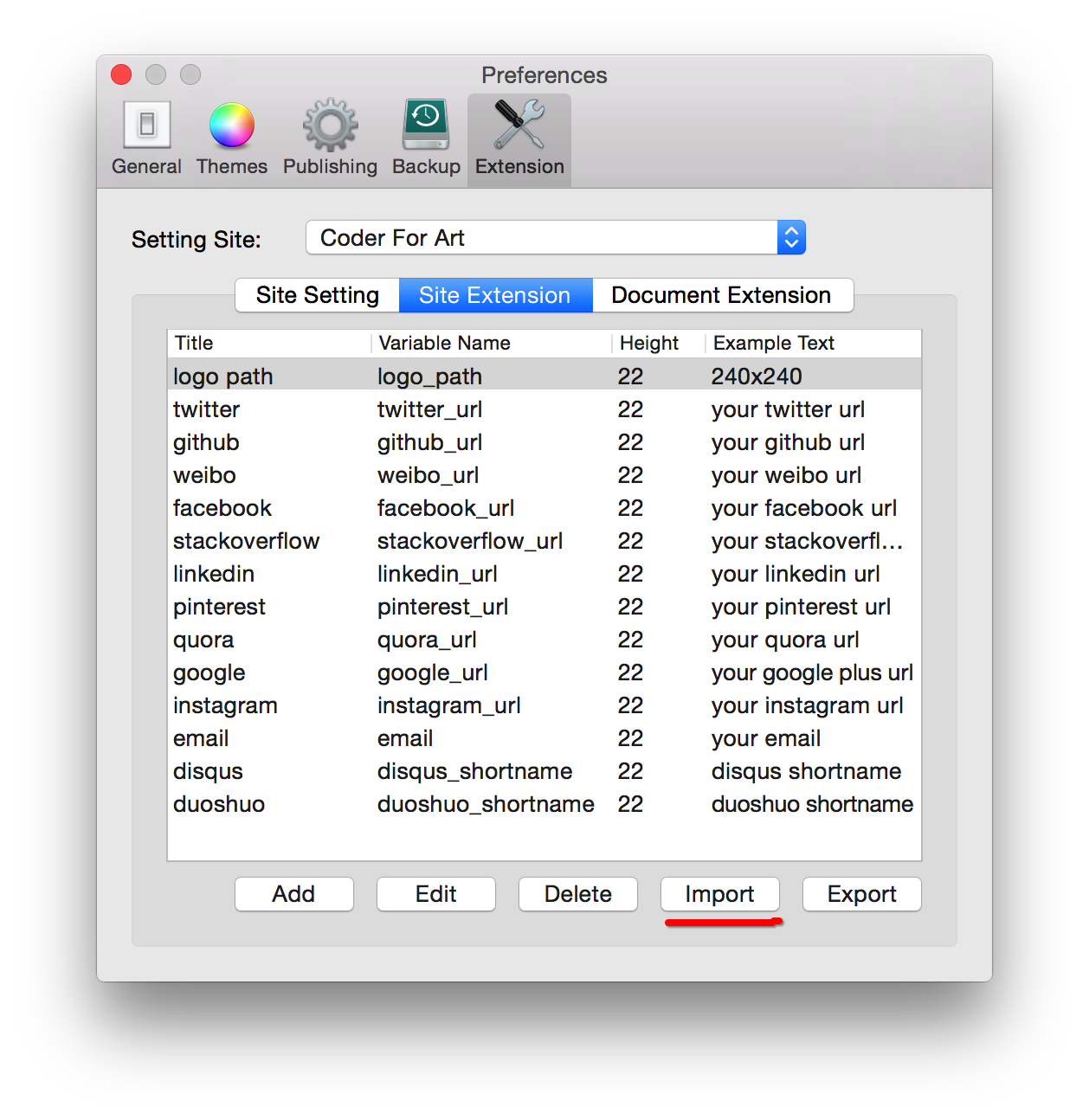Select the 'weibo' row title
This screenshot has width=1089, height=1120.
204,475
